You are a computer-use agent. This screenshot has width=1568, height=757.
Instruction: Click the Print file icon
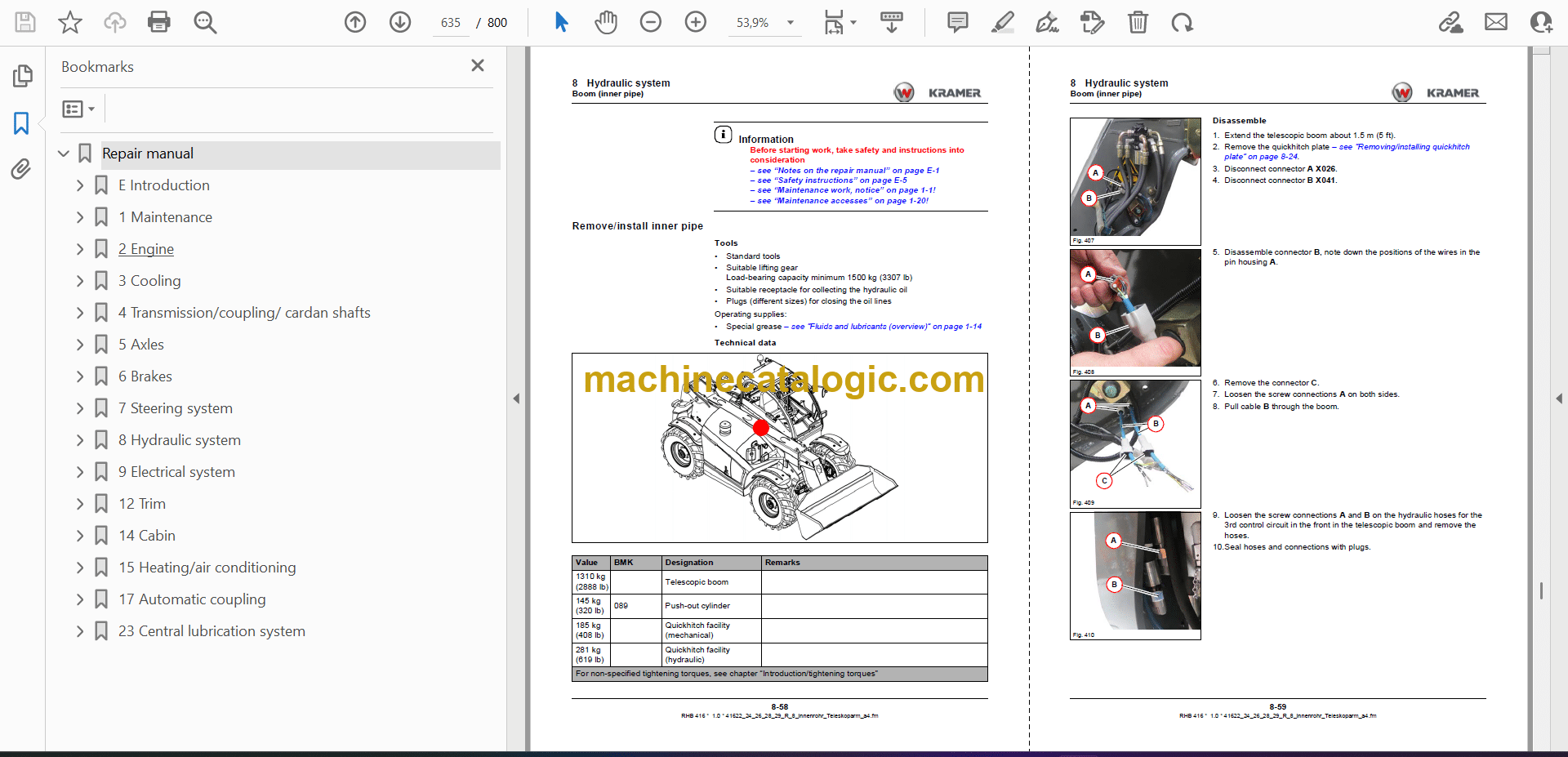159,22
